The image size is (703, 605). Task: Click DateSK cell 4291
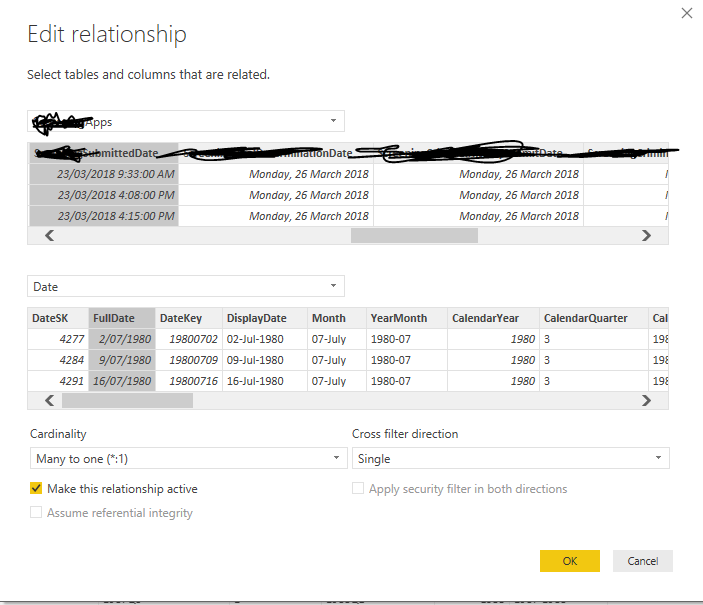58,381
